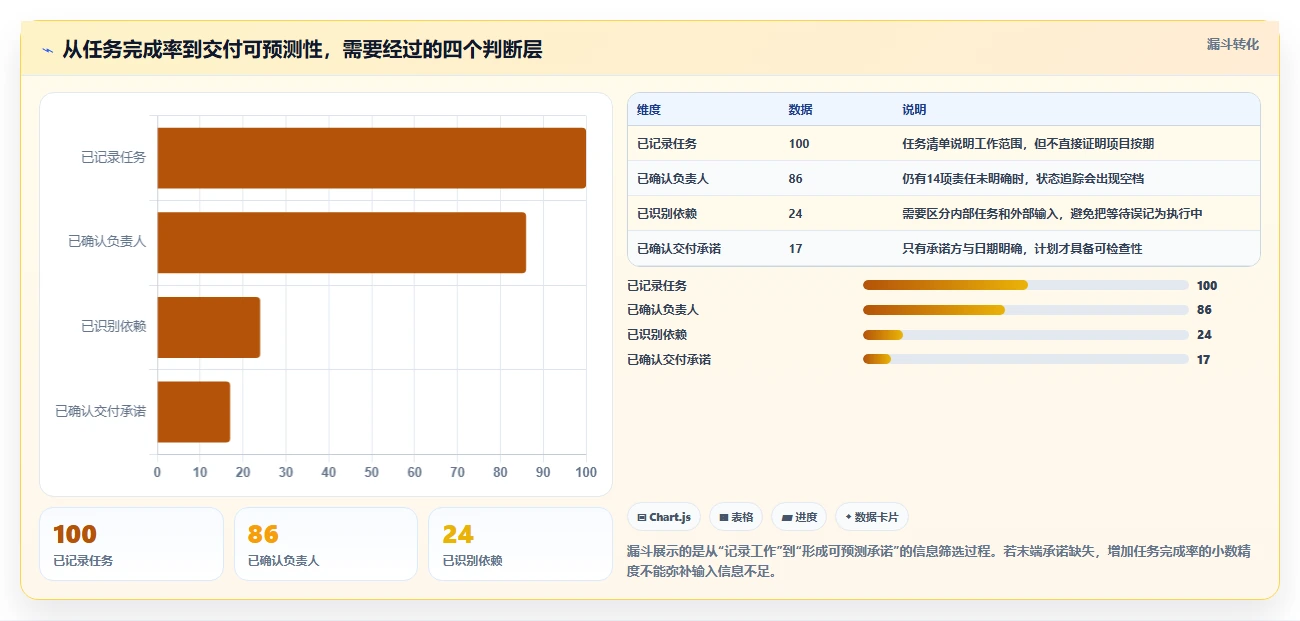1300x621 pixels.
Task: Click the 已确认交付承诺 label on the chart axis
Action: [100, 411]
